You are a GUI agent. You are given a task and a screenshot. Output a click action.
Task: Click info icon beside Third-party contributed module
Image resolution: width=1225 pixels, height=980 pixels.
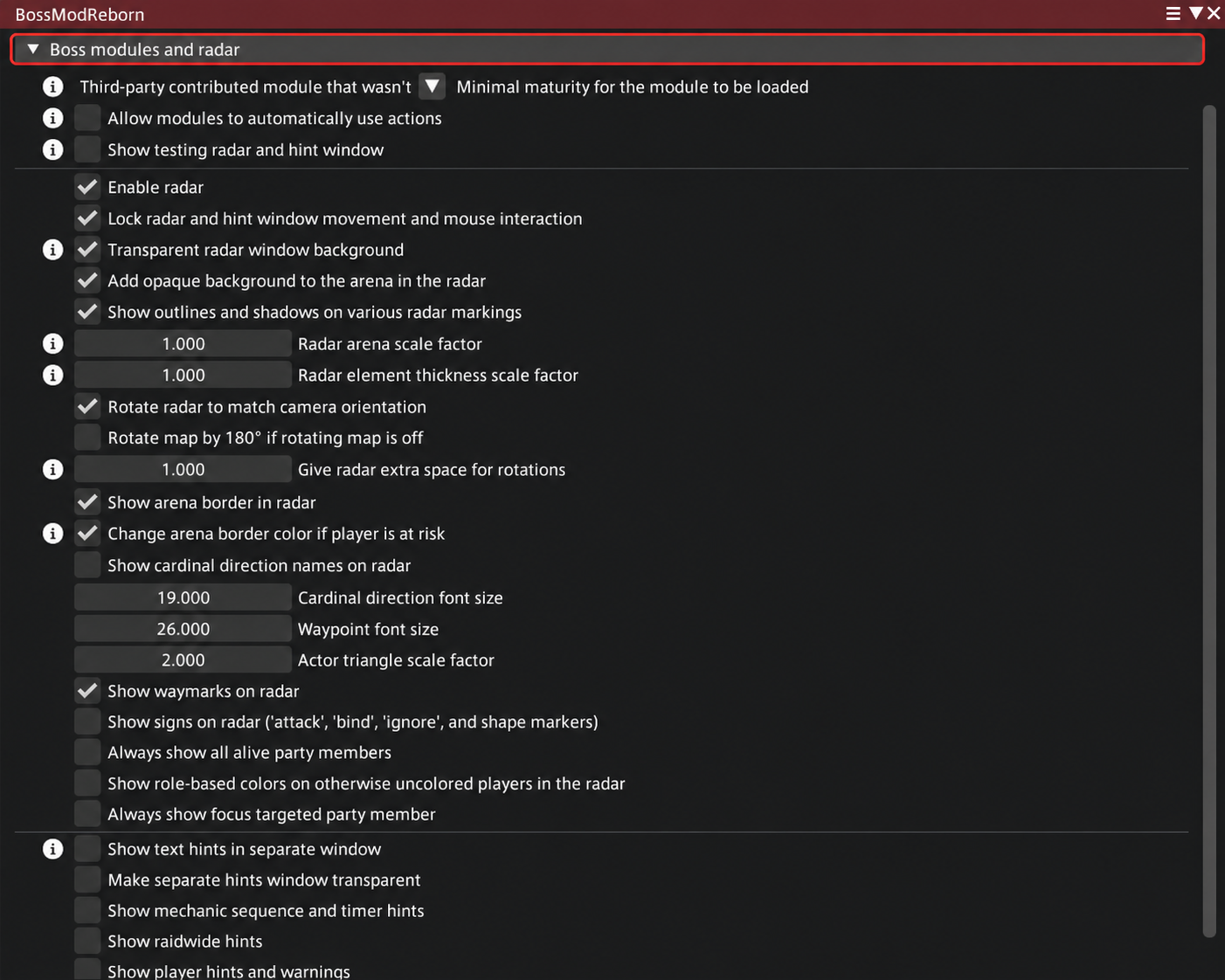pyautogui.click(x=53, y=86)
